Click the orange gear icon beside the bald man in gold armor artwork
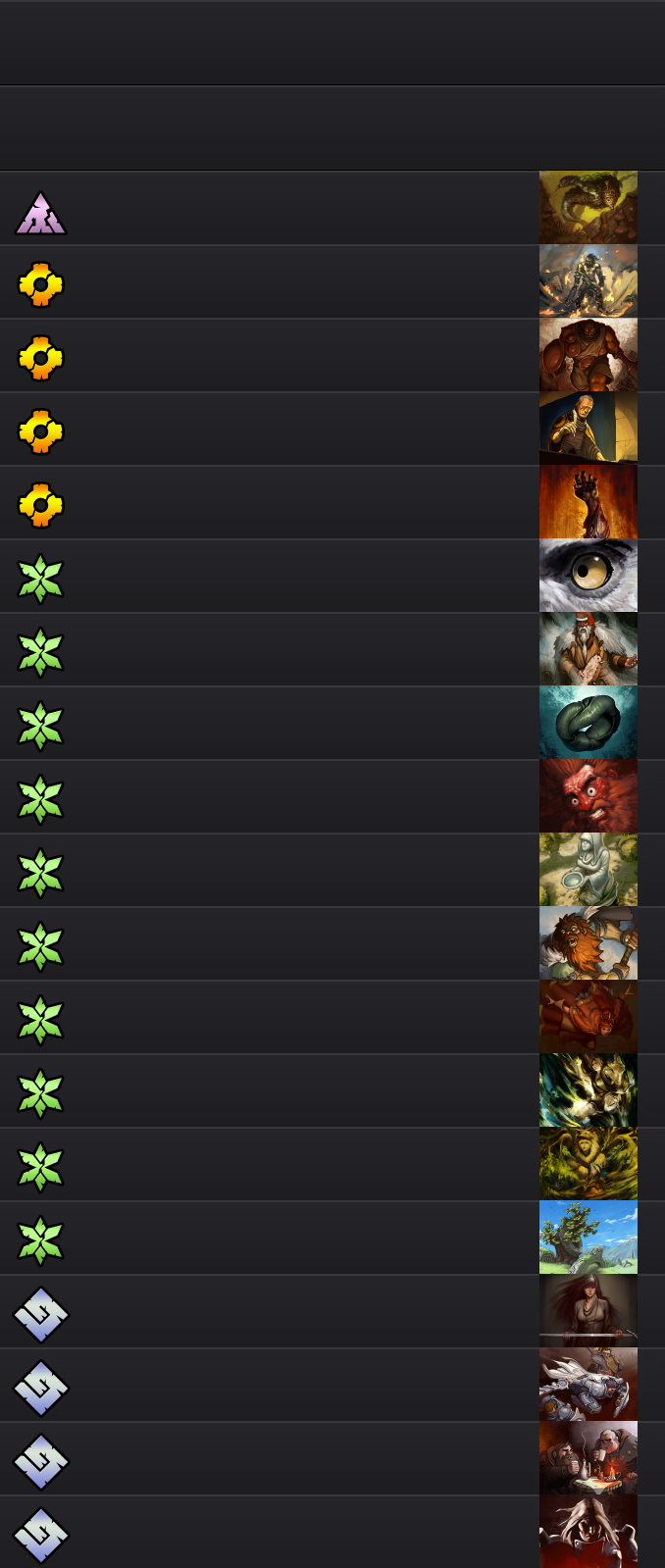Viewport: 665px width, 1568px height. [40, 431]
